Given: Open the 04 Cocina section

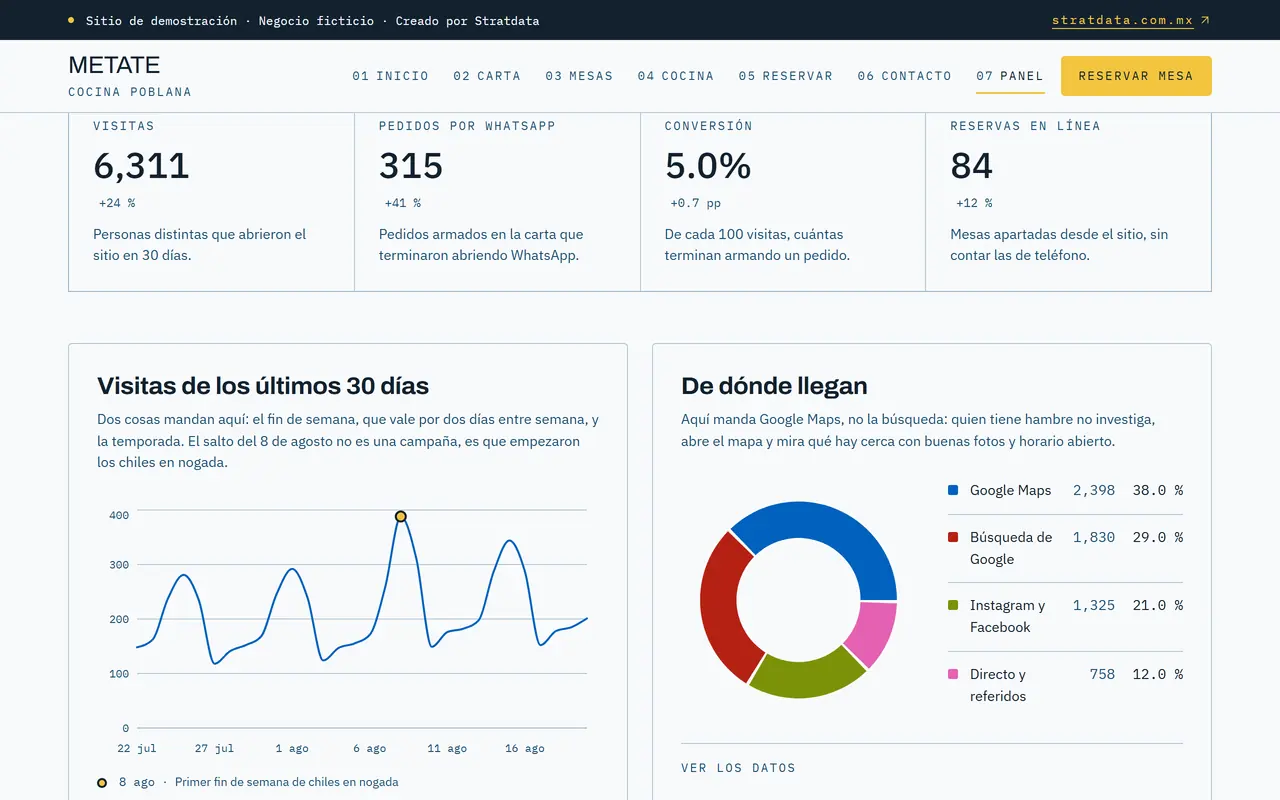Looking at the screenshot, I should 676,76.
